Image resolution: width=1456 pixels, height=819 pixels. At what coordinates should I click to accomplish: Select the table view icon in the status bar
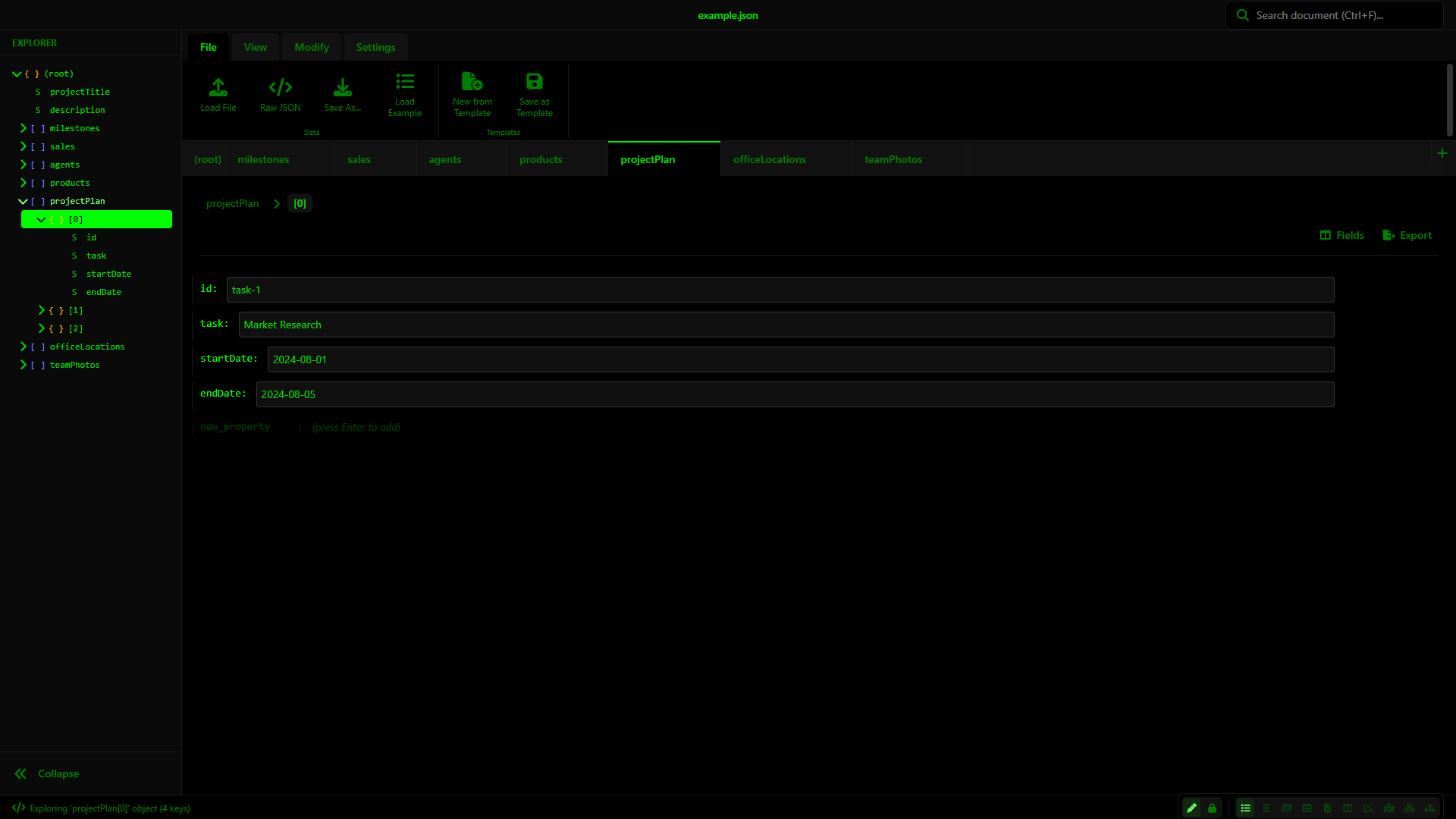pos(1307,808)
